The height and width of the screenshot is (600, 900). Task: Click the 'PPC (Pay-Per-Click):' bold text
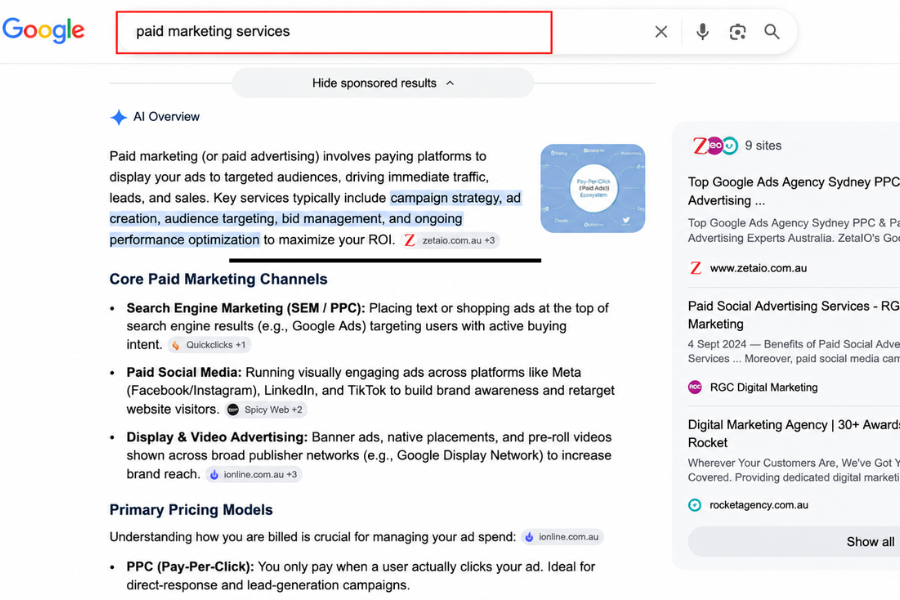[x=190, y=567]
